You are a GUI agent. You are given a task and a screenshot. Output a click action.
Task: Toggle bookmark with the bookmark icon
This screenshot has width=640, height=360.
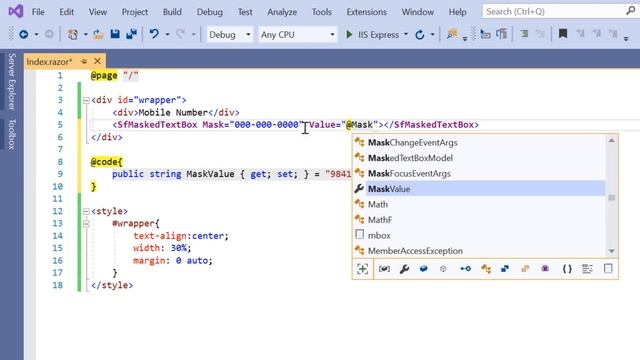[x=563, y=34]
